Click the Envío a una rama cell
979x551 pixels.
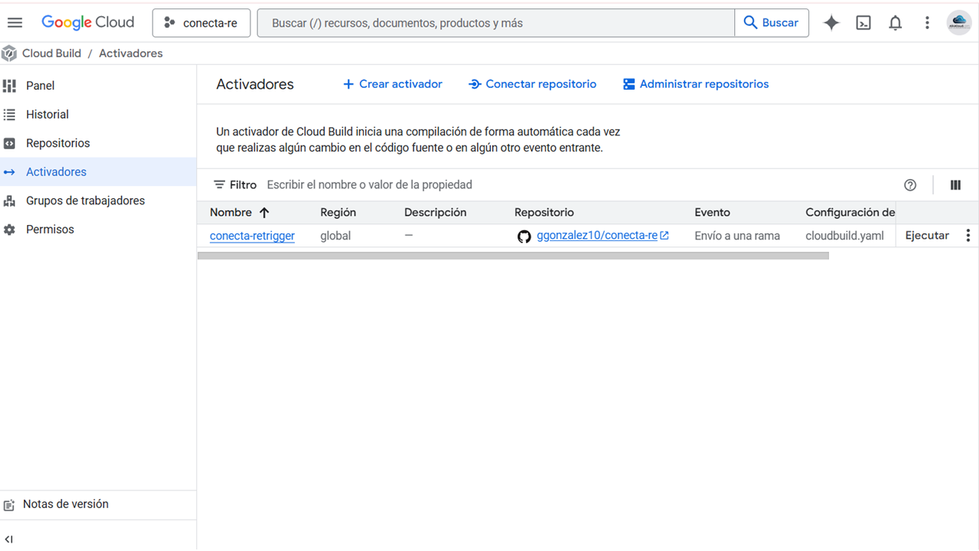(737, 236)
